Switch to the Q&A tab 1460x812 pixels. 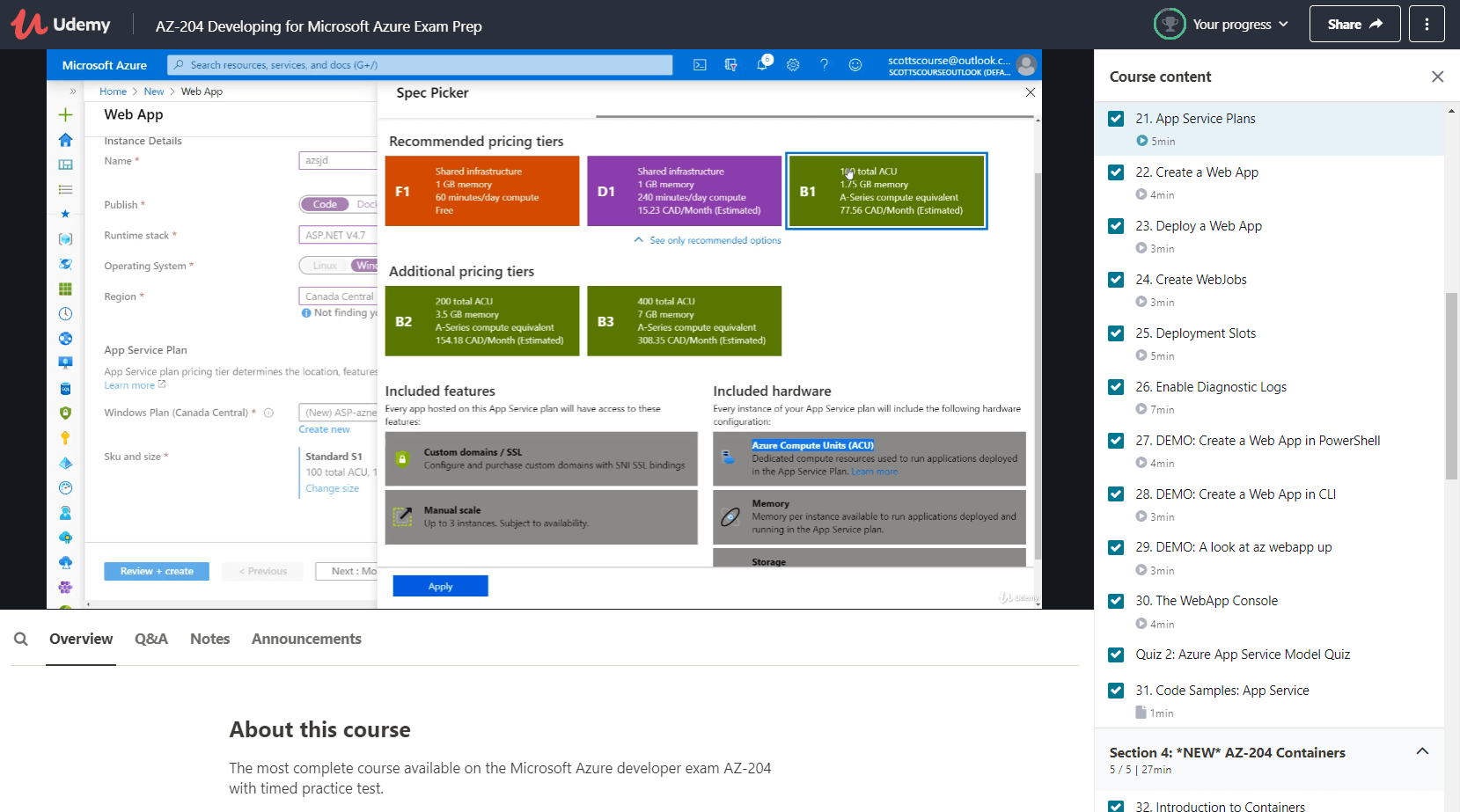151,639
